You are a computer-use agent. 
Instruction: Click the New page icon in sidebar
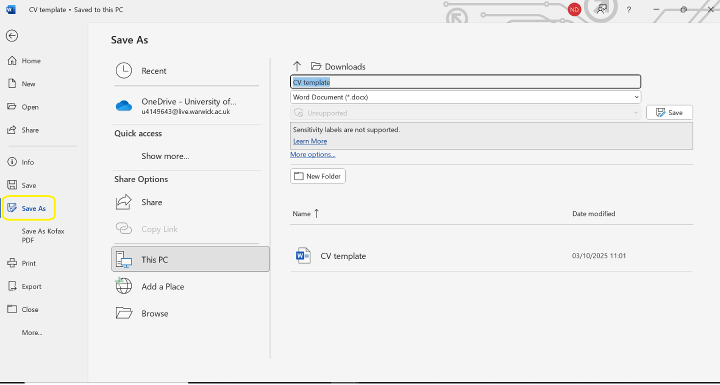(12, 84)
